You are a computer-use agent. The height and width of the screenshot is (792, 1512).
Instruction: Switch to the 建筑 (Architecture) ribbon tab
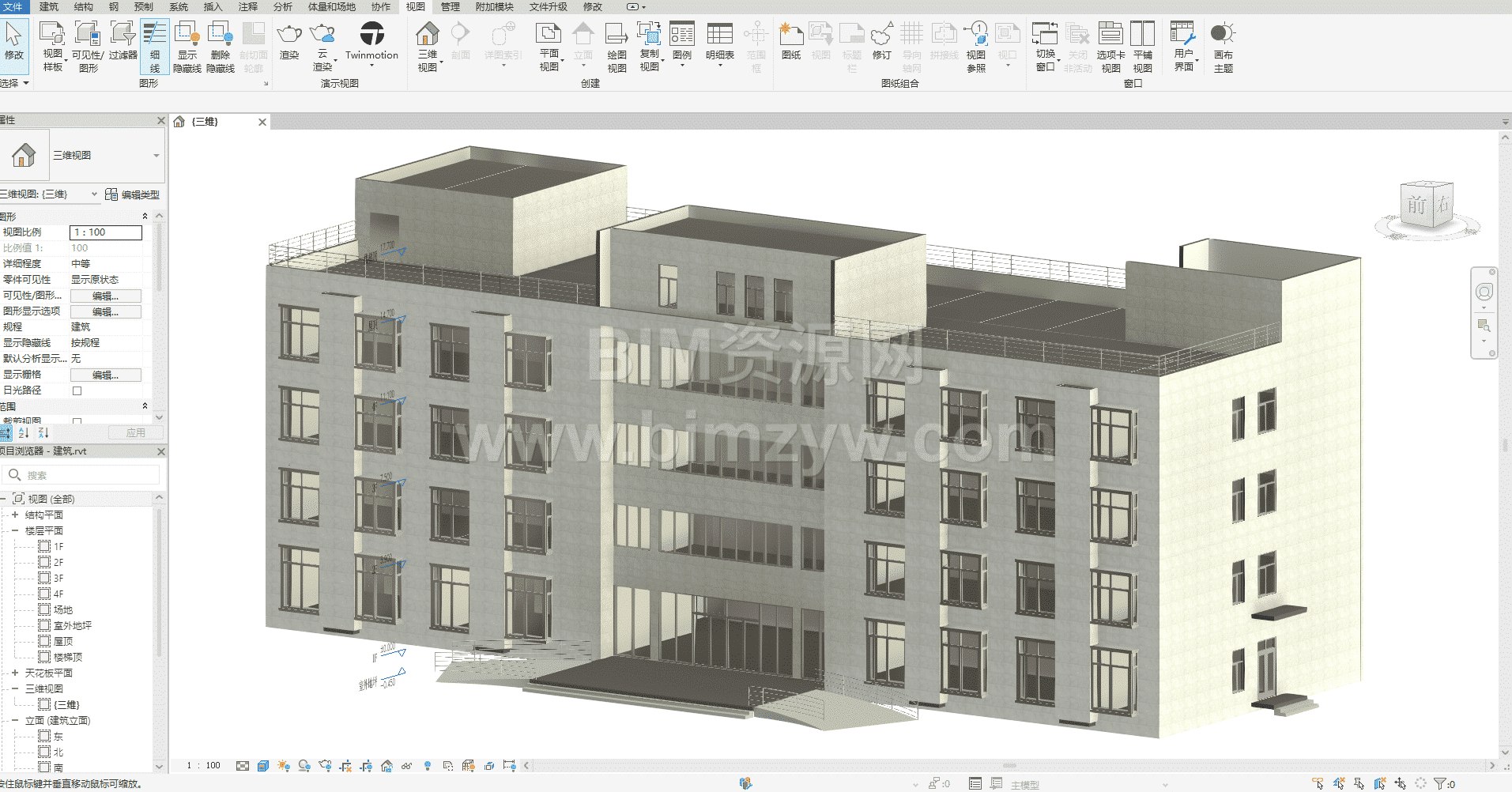pos(49,6)
